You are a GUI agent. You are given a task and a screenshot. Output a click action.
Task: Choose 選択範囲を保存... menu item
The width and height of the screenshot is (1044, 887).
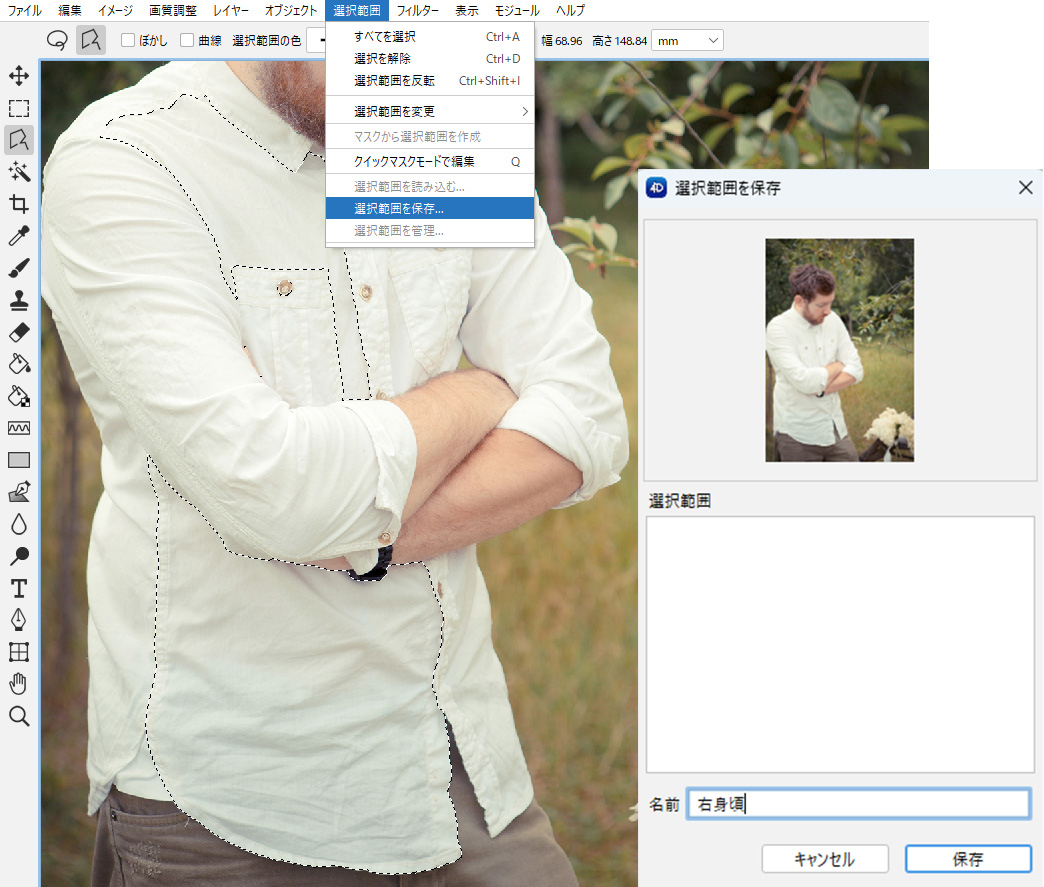(430, 208)
